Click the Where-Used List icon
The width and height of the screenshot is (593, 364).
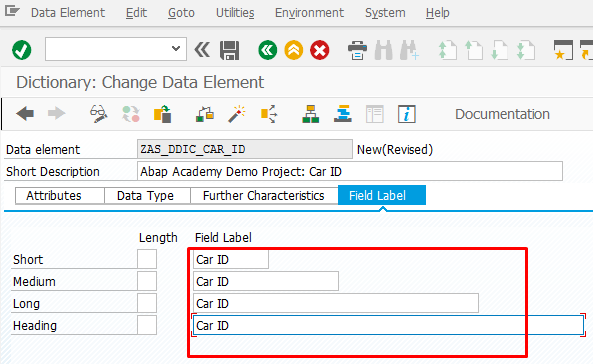tap(269, 114)
